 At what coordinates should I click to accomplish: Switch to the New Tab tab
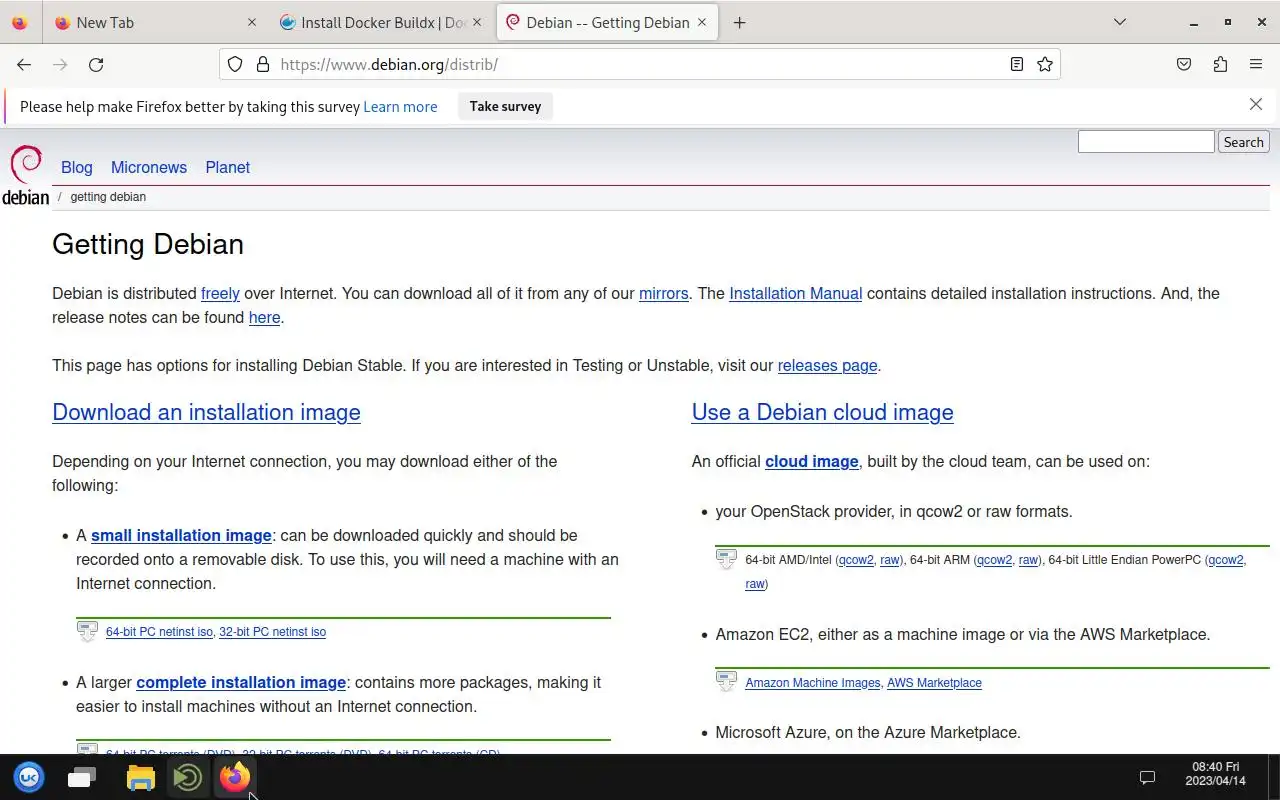pos(154,22)
